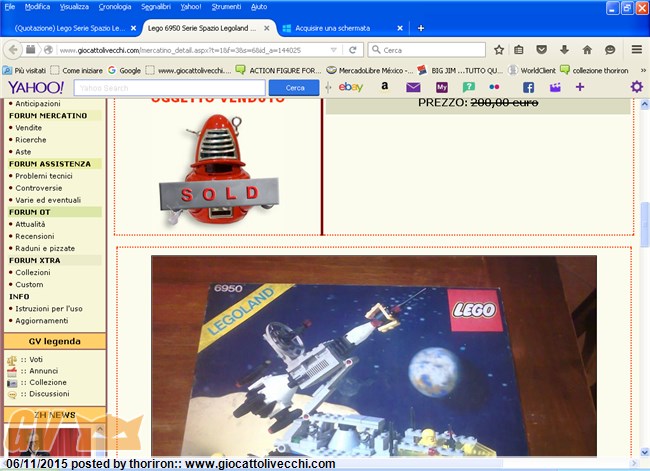Viewport: 650px width, 471px height.
Task: Open Yahoo Mail envelope icon
Action: coord(413,88)
